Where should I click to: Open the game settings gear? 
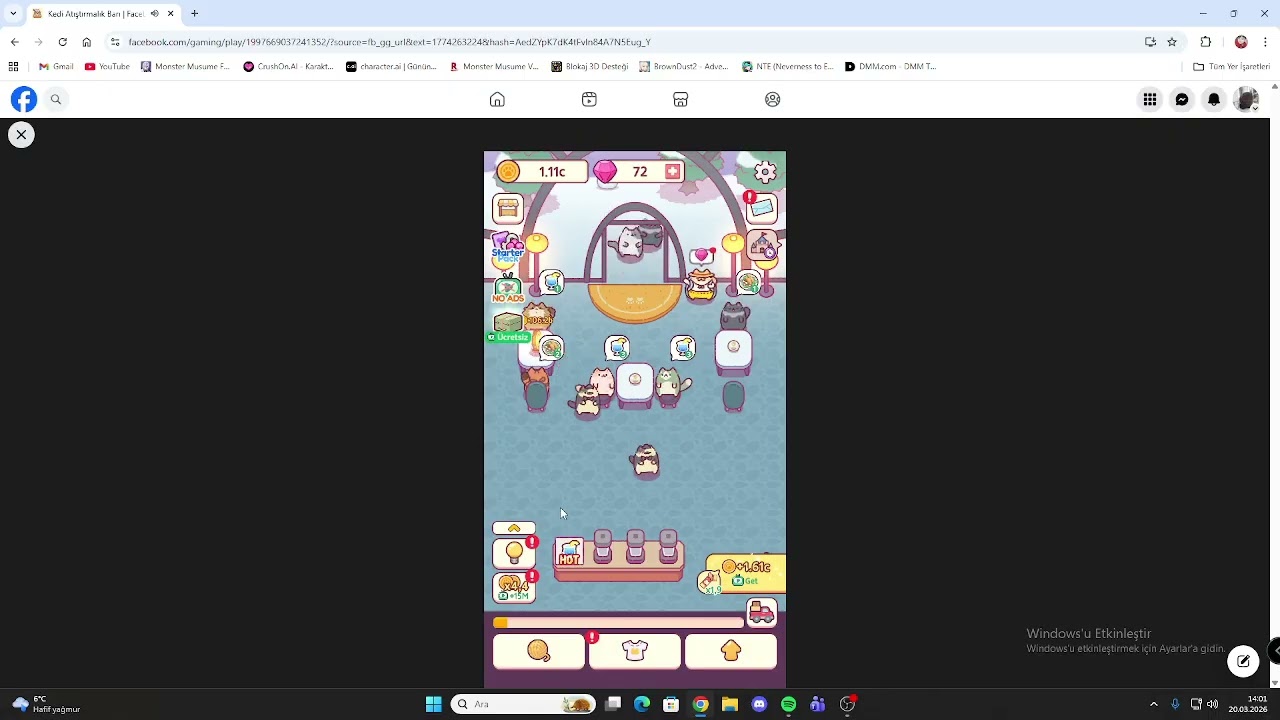[765, 172]
